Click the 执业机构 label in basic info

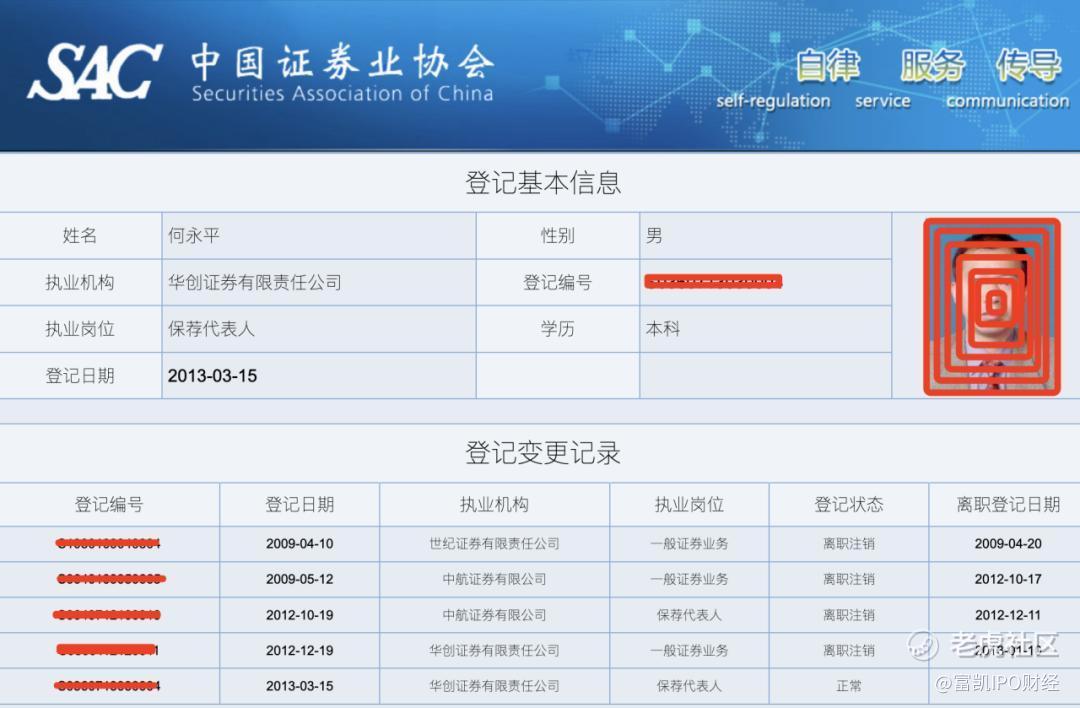(x=80, y=282)
